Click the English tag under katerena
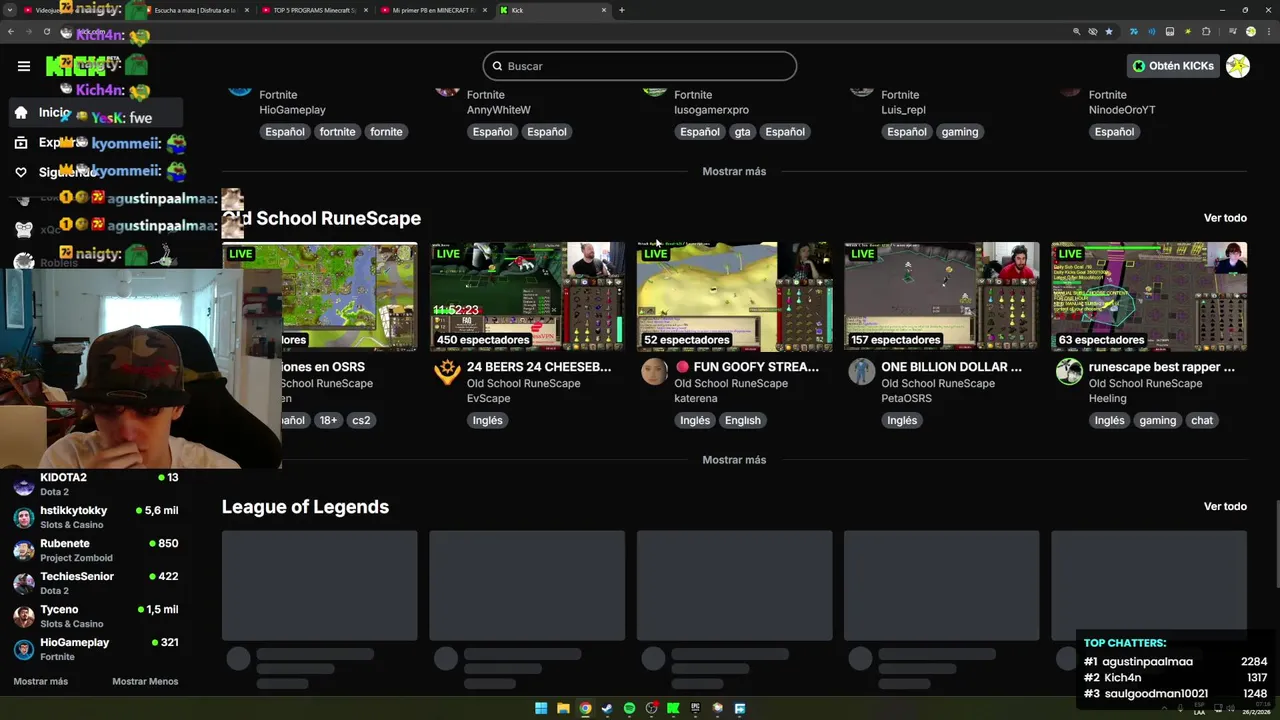 click(742, 420)
